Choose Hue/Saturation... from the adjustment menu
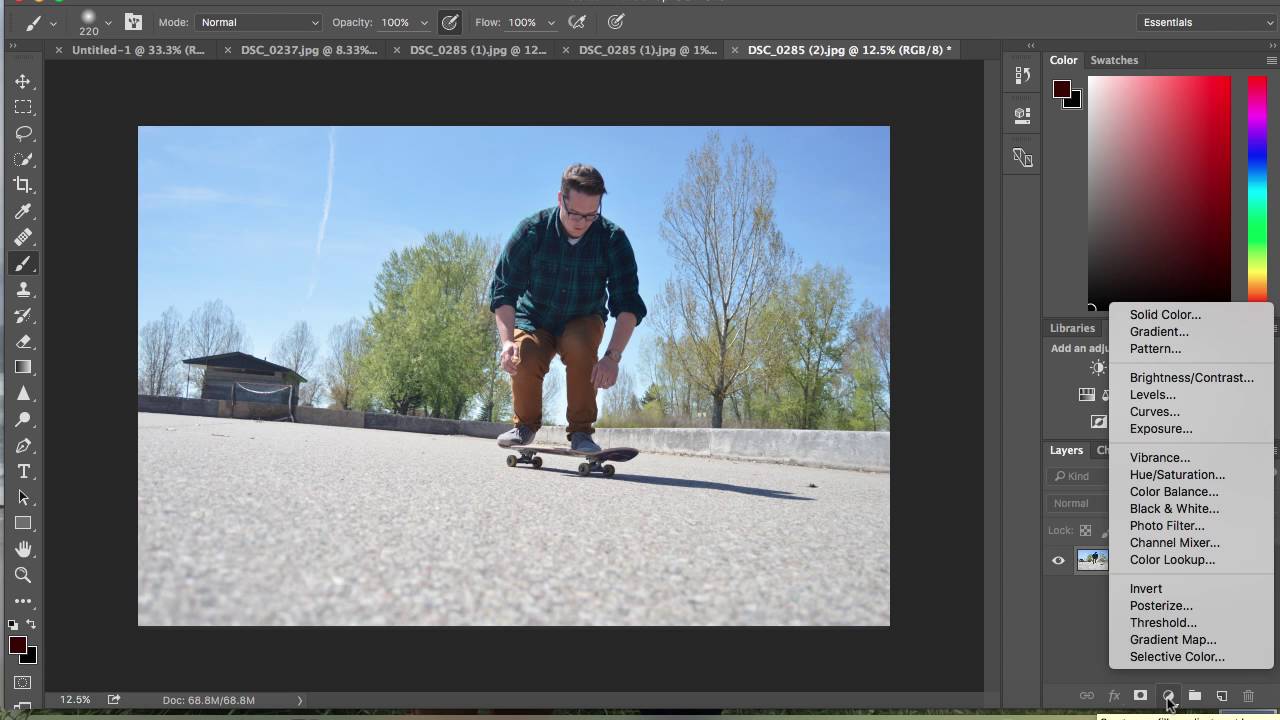Image resolution: width=1280 pixels, height=720 pixels. (x=1177, y=475)
